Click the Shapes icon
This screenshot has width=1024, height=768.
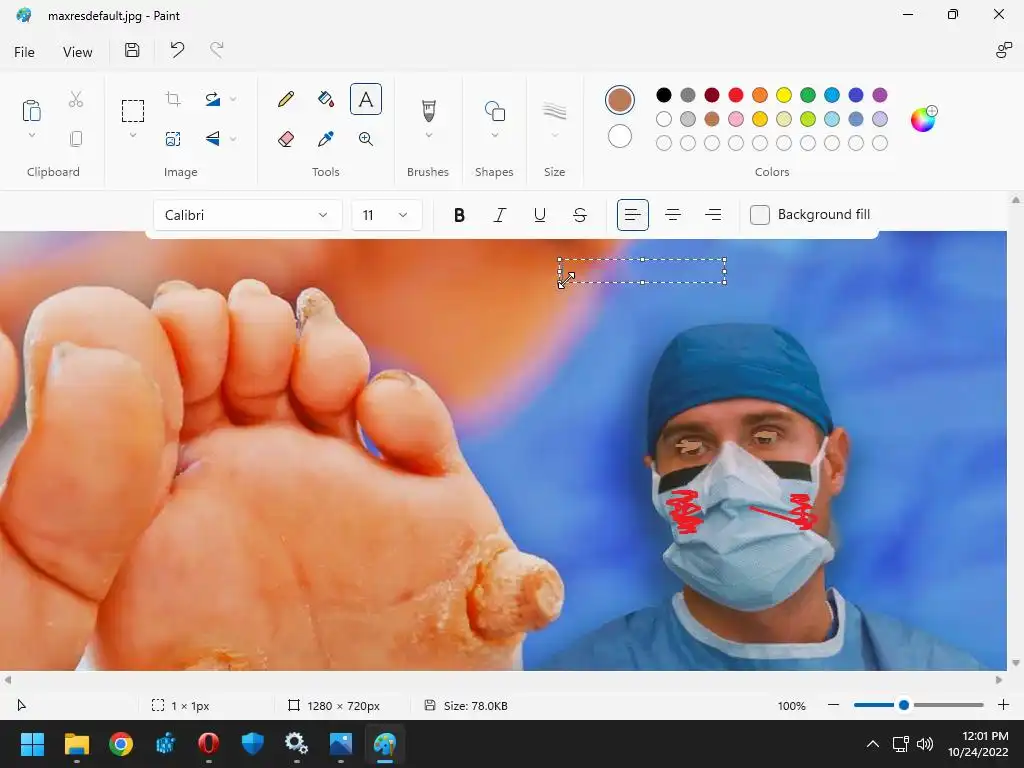[x=495, y=110]
